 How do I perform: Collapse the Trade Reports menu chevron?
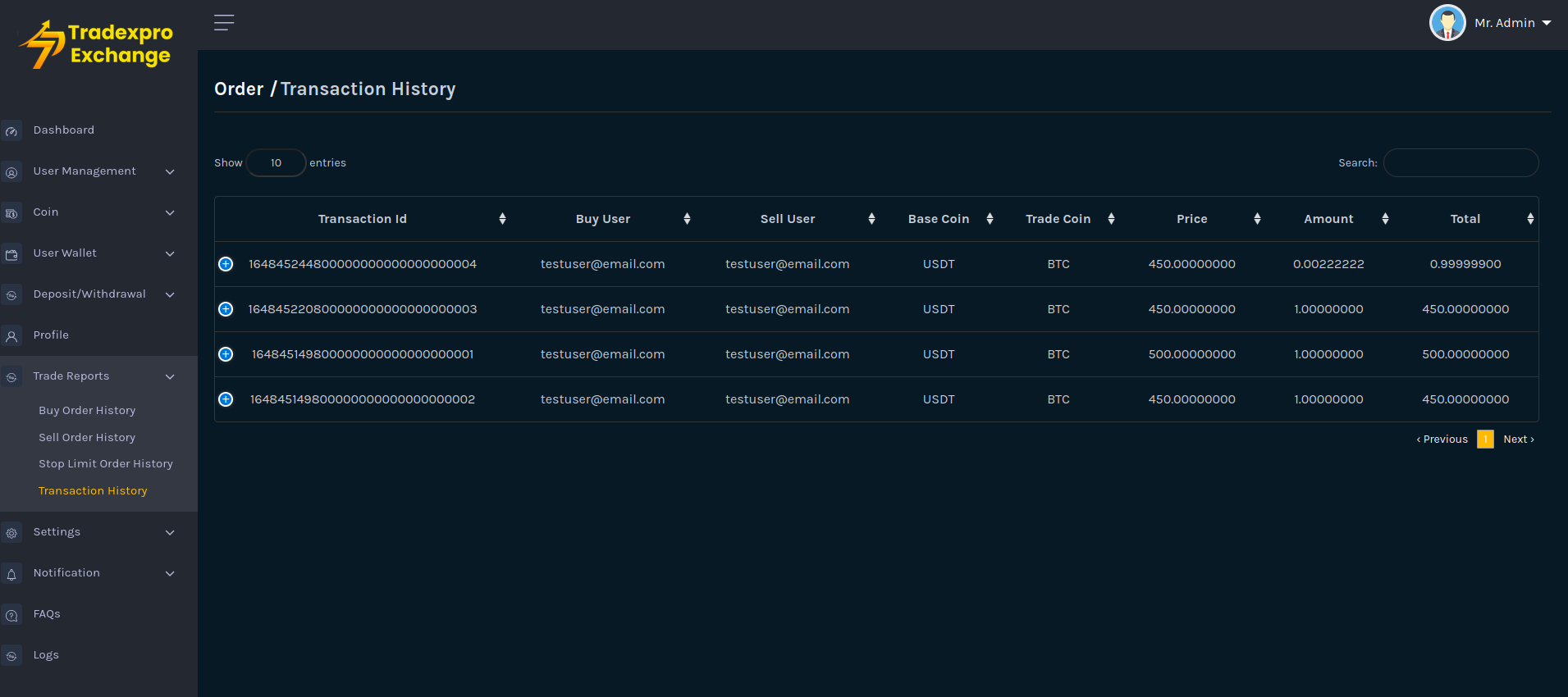(170, 376)
